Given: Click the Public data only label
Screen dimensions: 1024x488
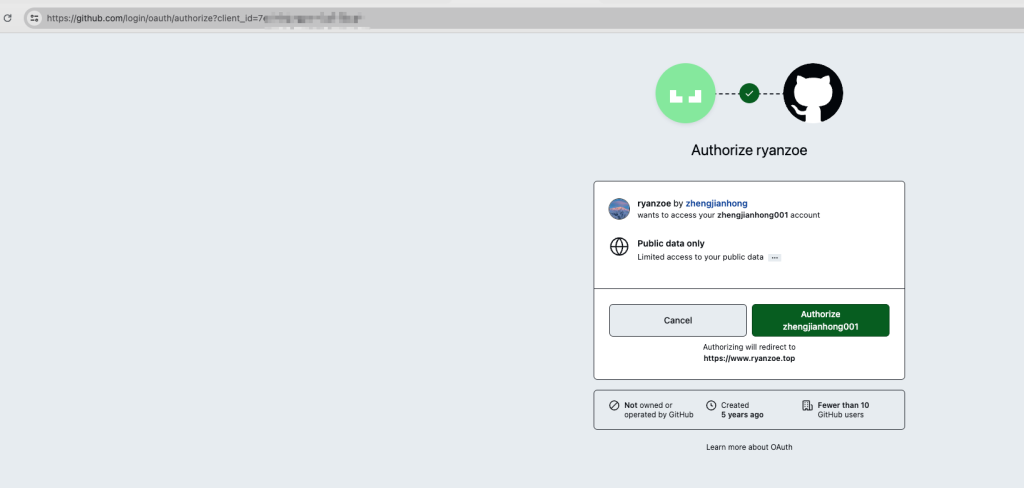Looking at the screenshot, I should coord(671,244).
